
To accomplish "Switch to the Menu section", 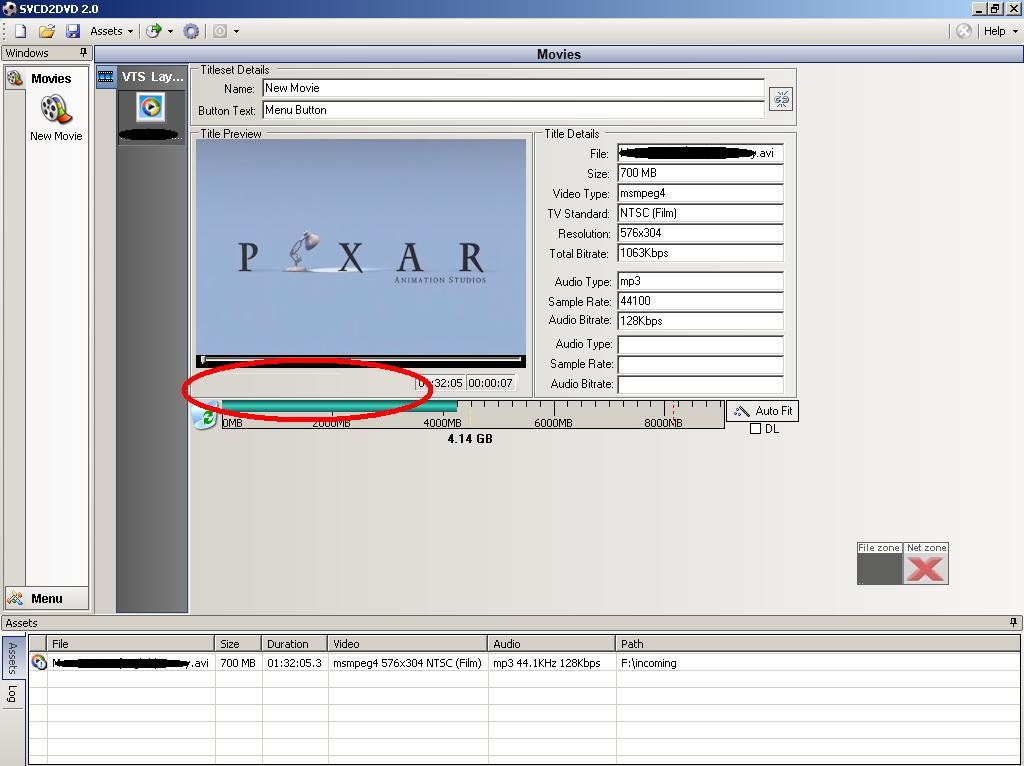I will 47,598.
